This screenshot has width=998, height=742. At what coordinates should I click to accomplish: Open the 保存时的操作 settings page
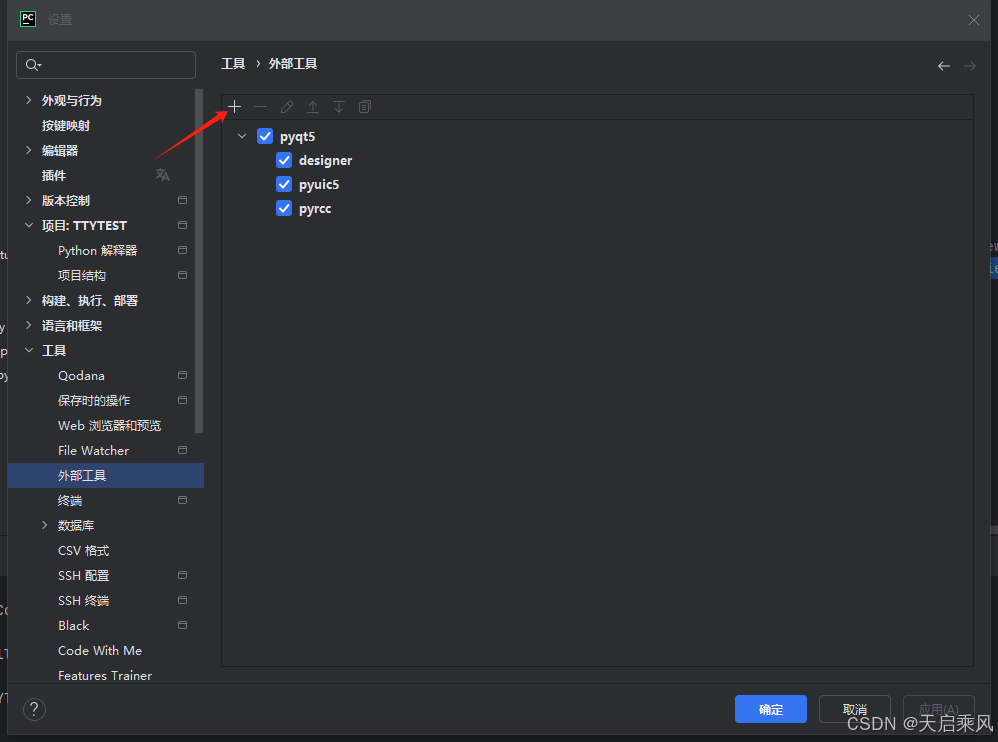pyautogui.click(x=94, y=400)
